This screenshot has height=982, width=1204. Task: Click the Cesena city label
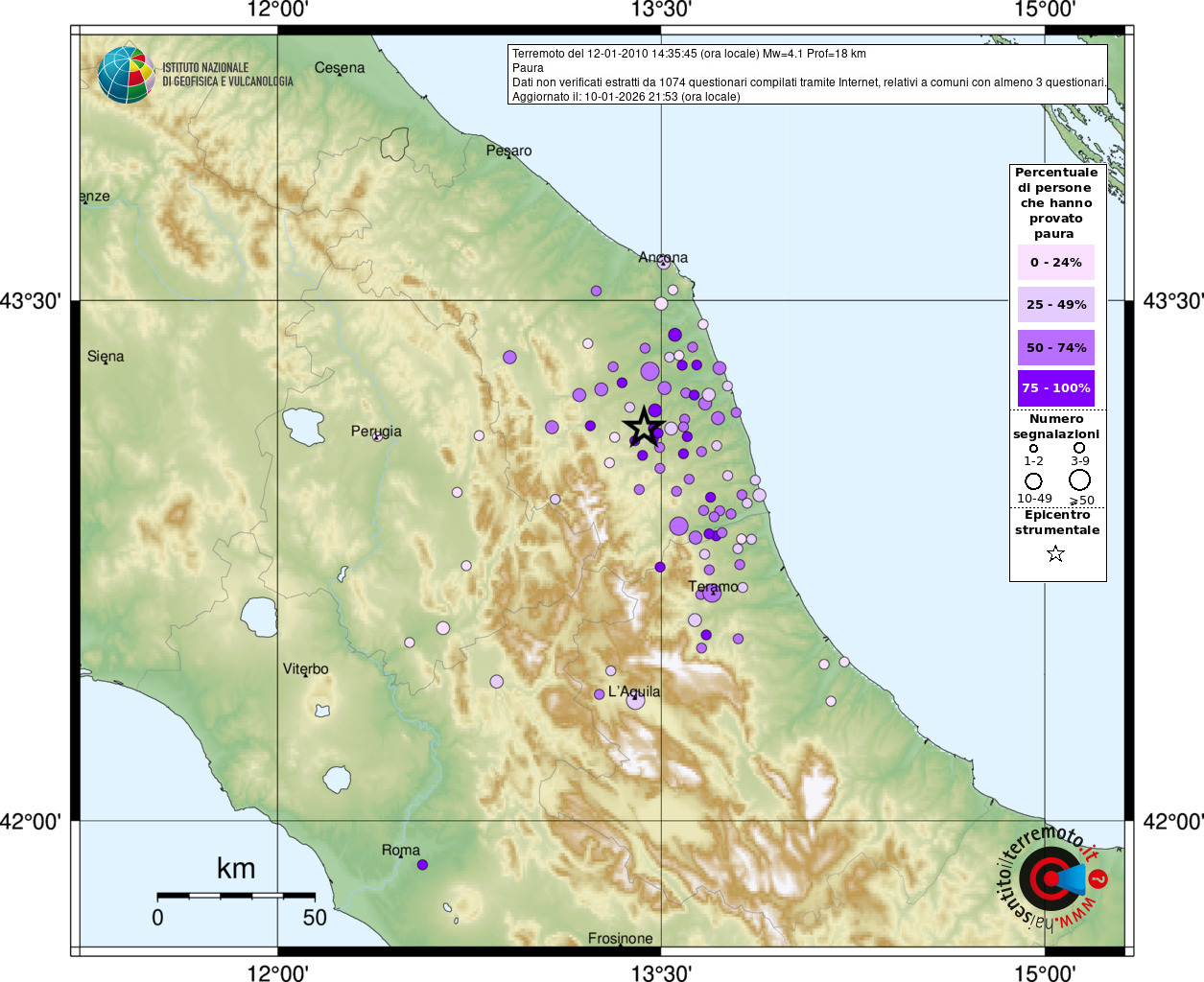click(340, 68)
